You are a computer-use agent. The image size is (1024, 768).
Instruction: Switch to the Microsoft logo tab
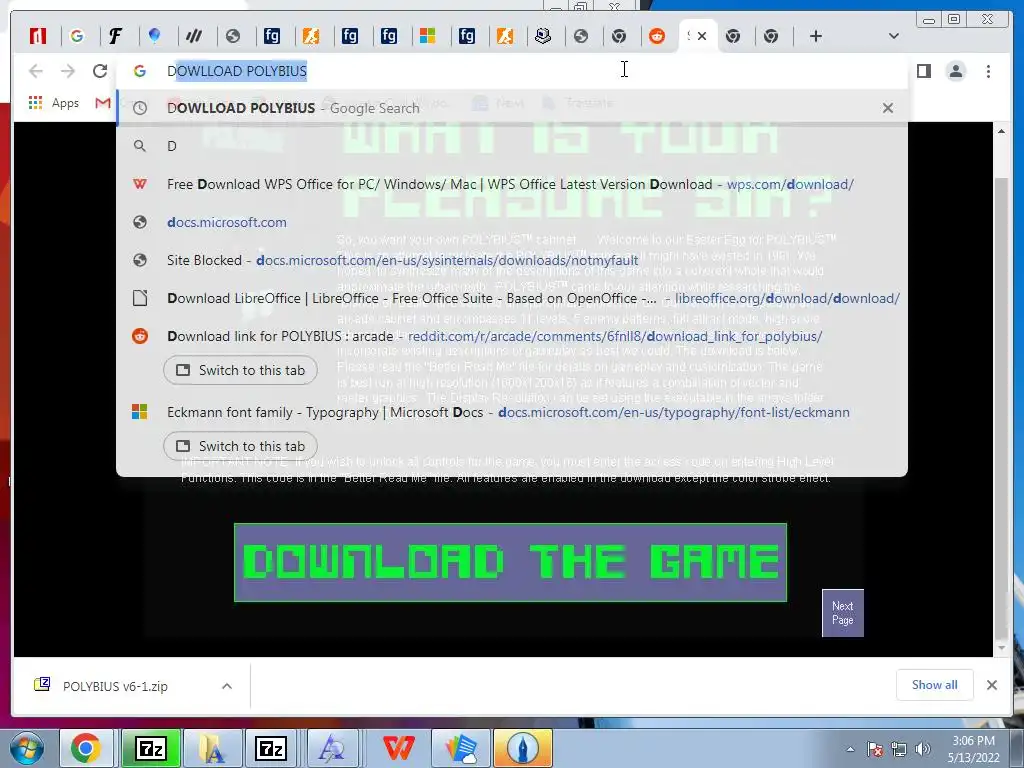coord(427,36)
